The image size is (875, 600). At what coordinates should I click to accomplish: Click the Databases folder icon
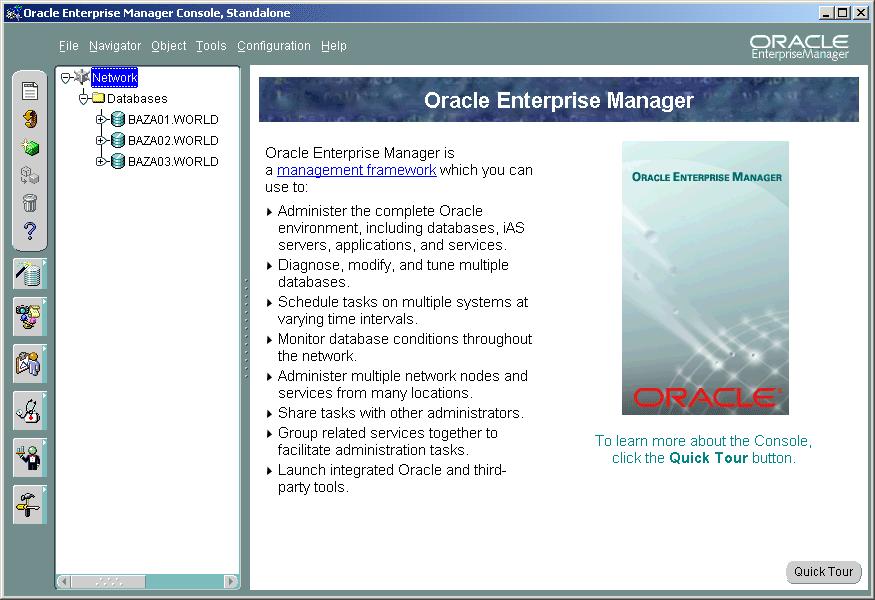click(99, 98)
